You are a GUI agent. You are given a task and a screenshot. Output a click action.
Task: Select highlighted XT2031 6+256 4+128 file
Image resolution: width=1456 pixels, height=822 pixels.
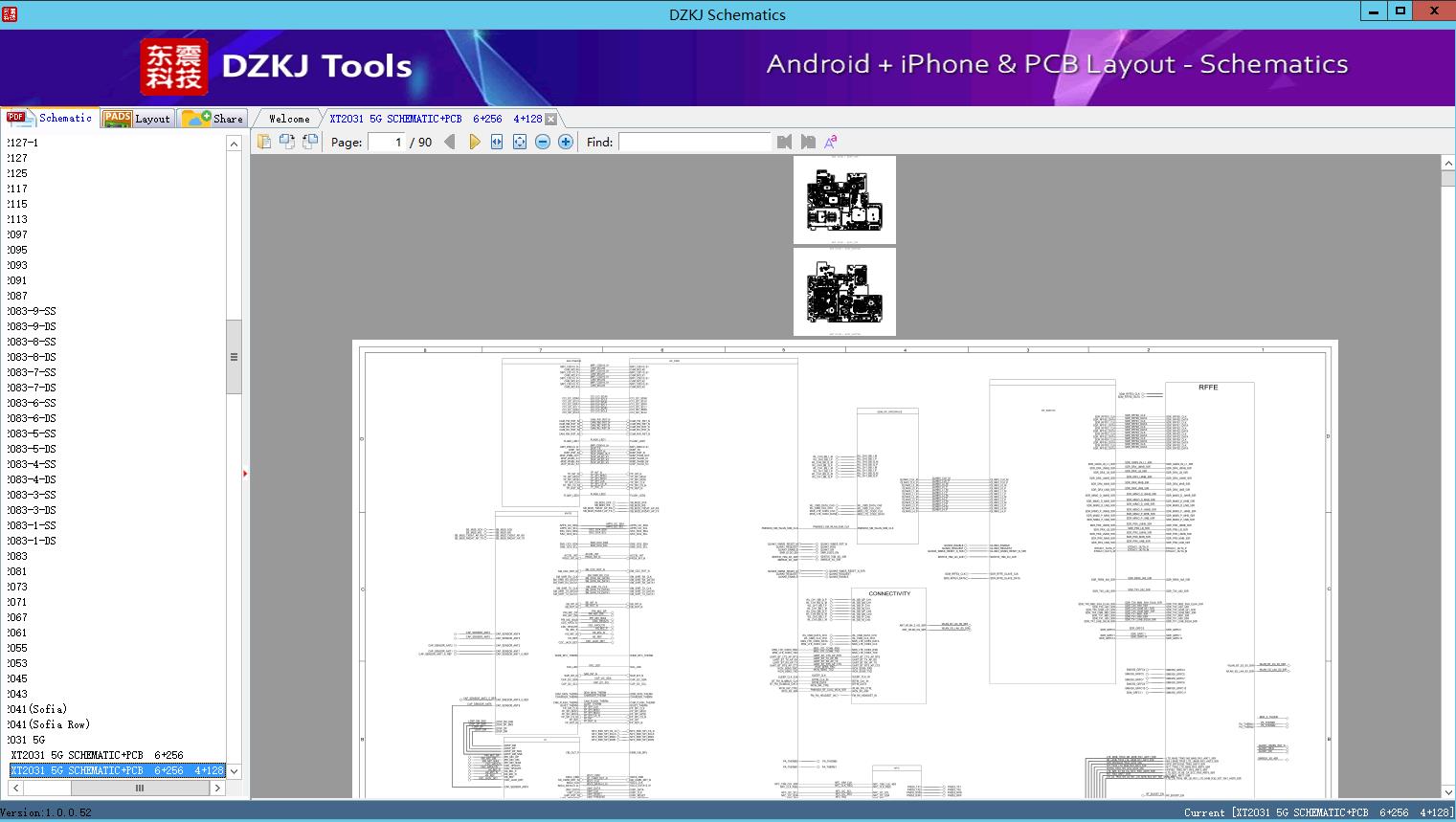(x=117, y=770)
